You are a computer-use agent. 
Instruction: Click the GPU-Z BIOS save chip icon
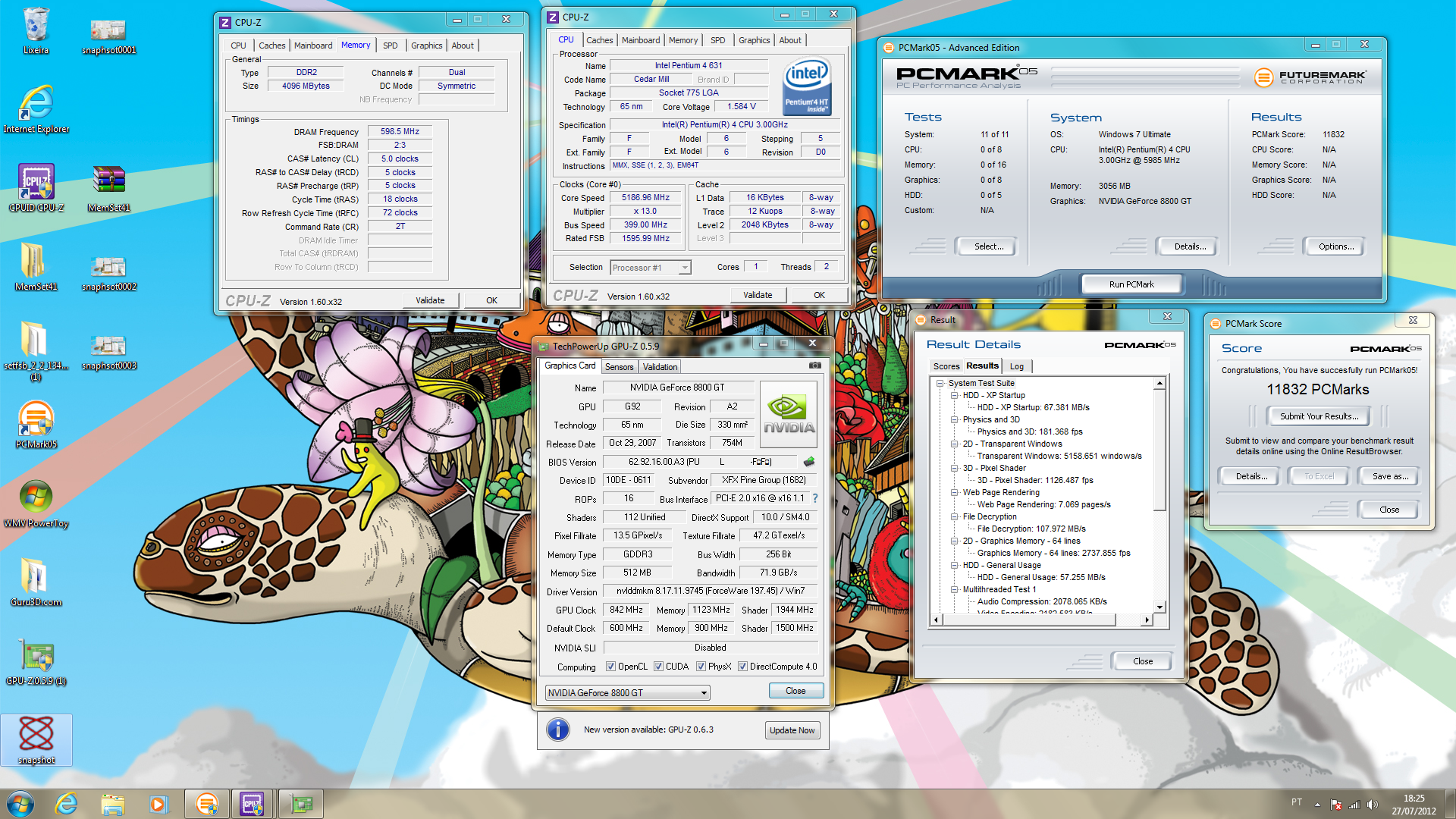point(809,462)
